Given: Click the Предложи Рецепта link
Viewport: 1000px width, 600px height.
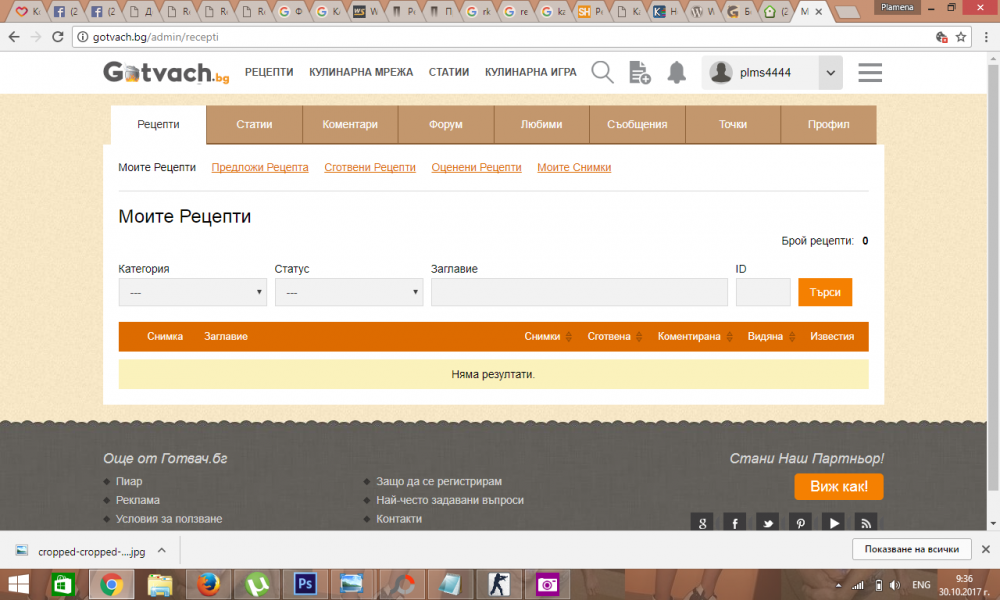Looking at the screenshot, I should (260, 167).
